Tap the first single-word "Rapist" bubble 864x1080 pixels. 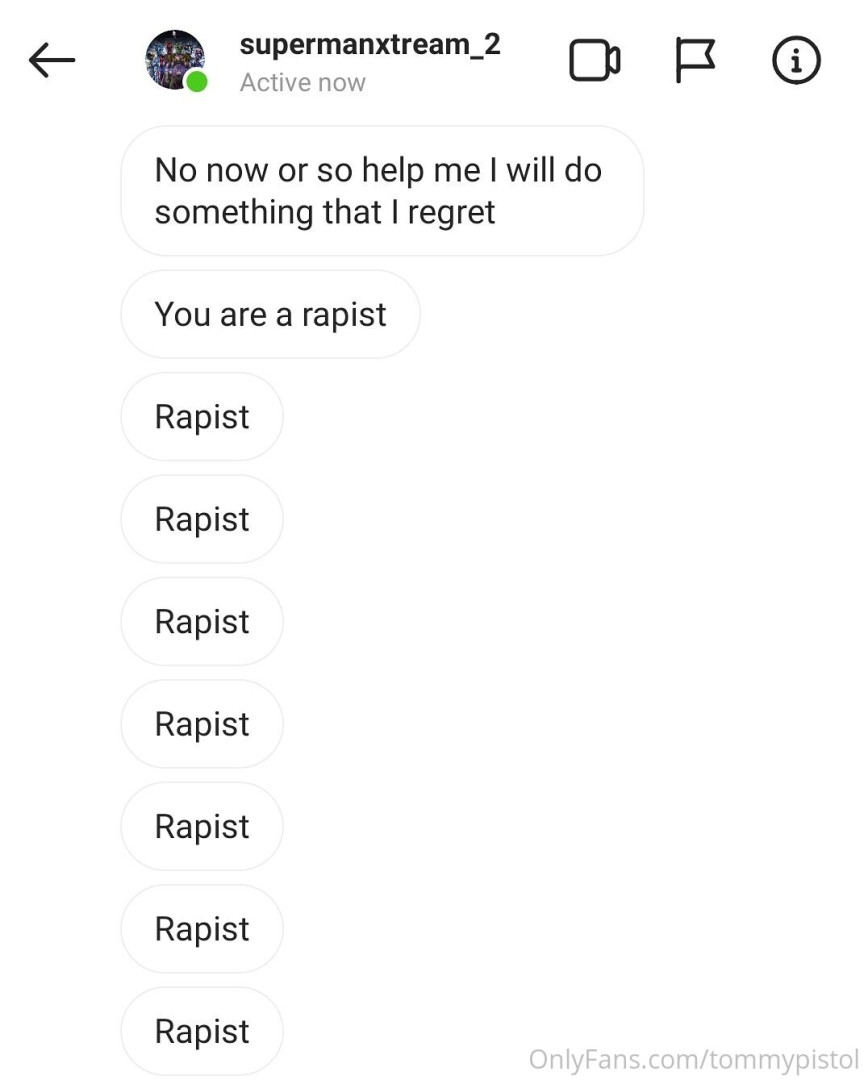point(202,417)
